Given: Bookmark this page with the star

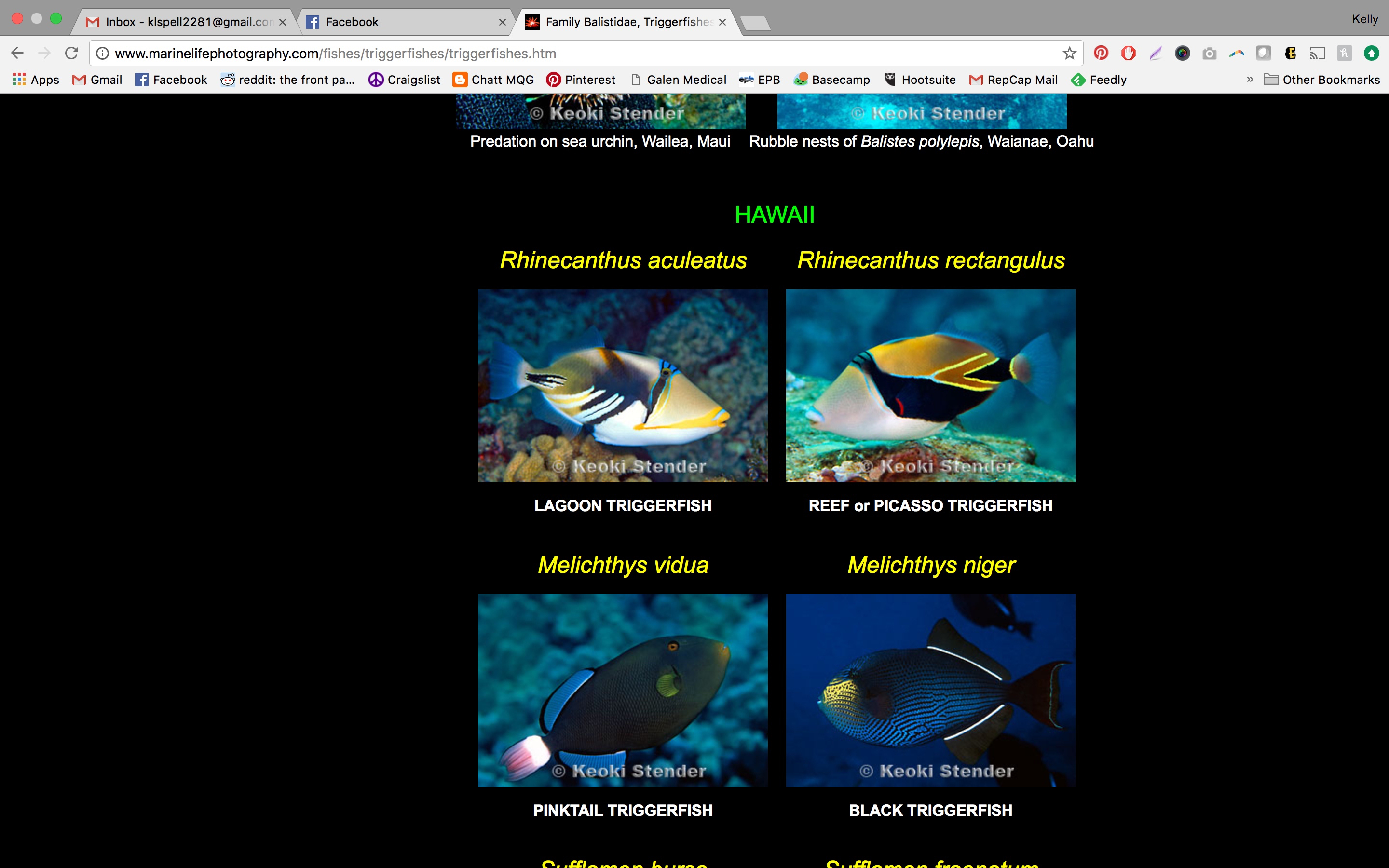Looking at the screenshot, I should pyautogui.click(x=1069, y=54).
